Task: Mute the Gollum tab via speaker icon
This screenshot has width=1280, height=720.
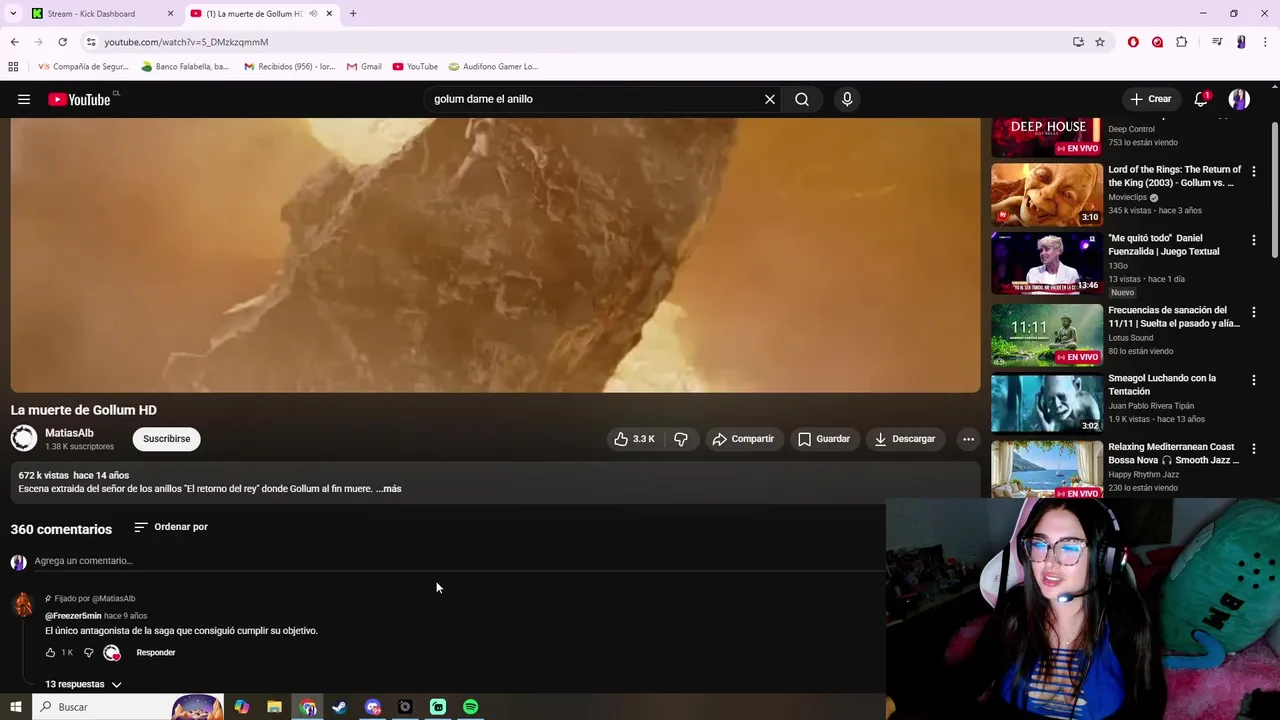Action: tap(313, 14)
